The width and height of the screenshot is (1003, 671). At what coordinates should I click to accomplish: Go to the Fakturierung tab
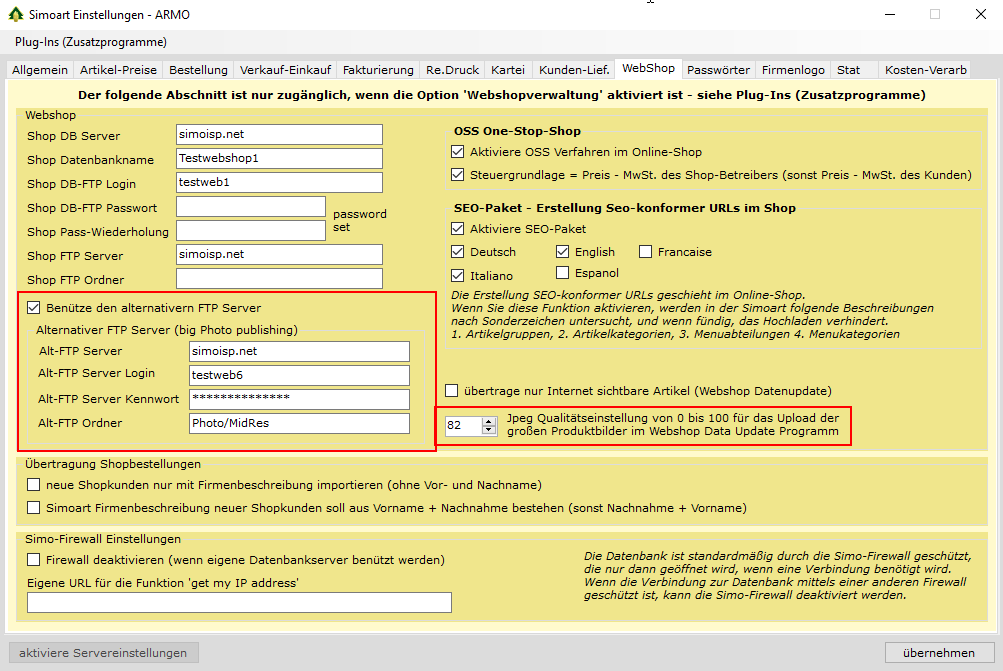[x=378, y=70]
